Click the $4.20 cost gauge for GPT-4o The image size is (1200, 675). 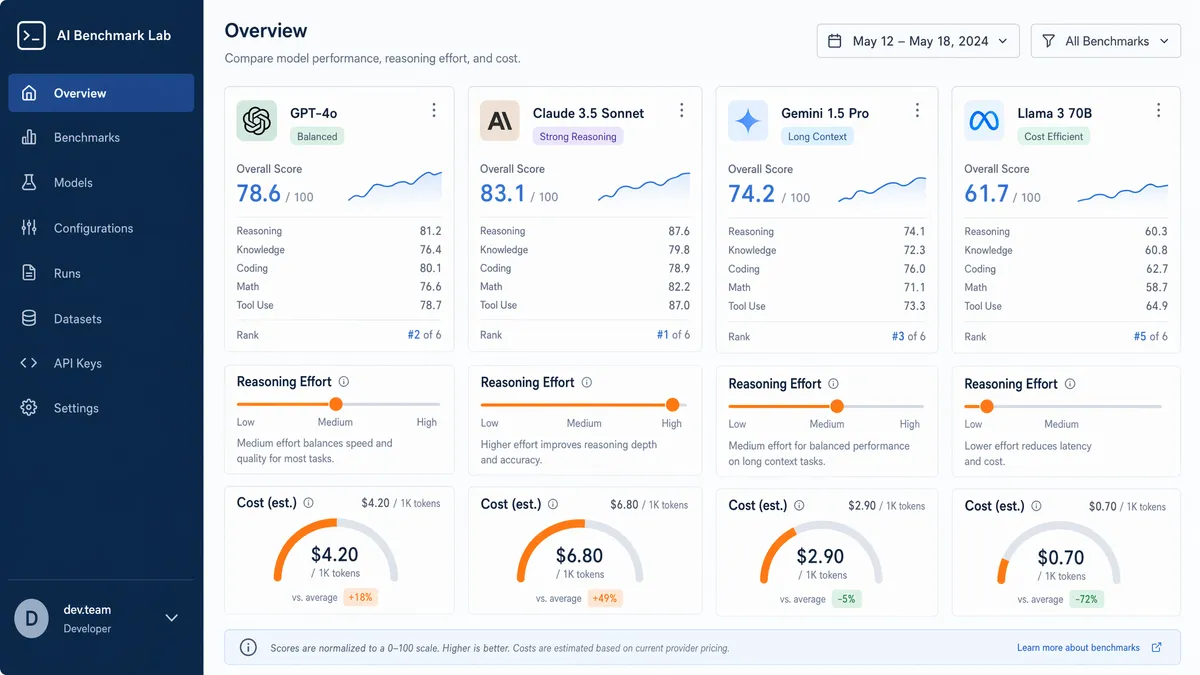pyautogui.click(x=335, y=552)
